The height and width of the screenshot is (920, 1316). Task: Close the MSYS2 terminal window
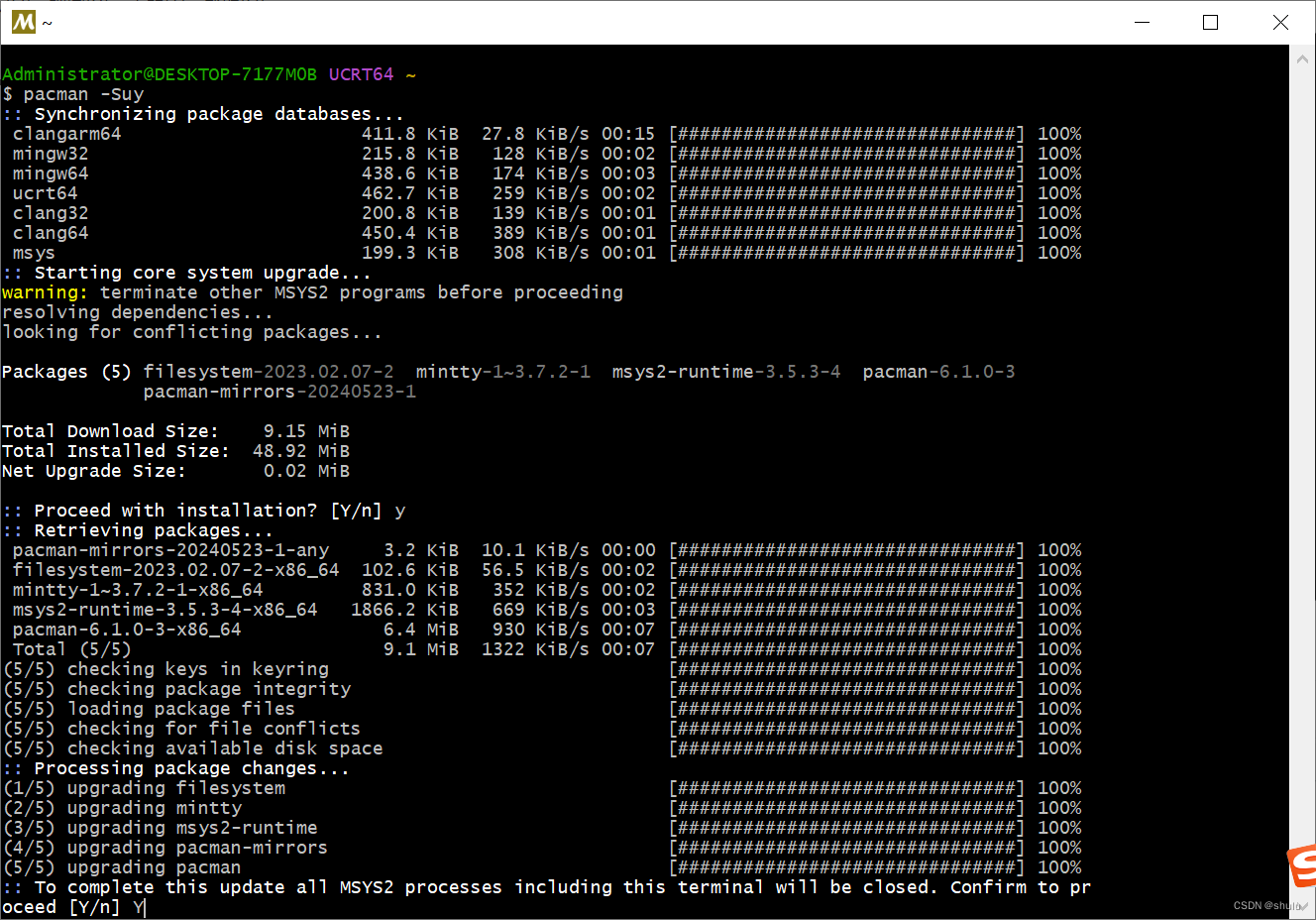(x=1280, y=22)
